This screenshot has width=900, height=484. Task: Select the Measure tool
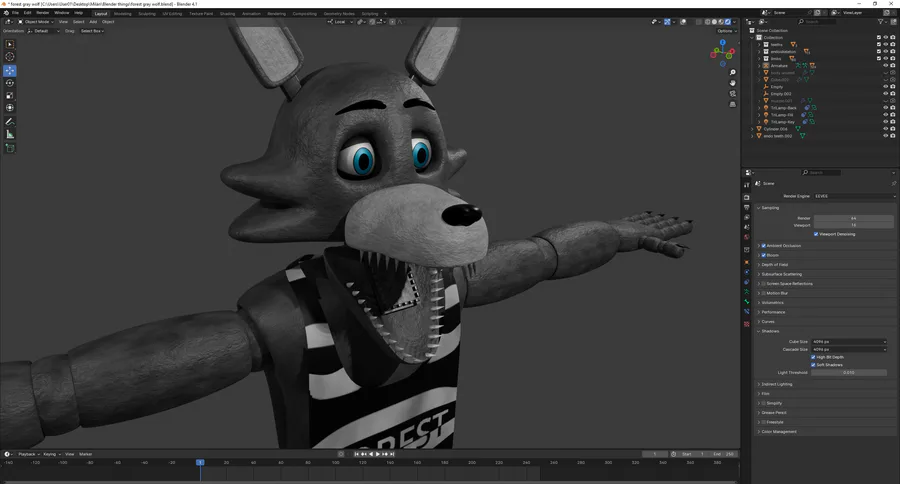pos(10,134)
